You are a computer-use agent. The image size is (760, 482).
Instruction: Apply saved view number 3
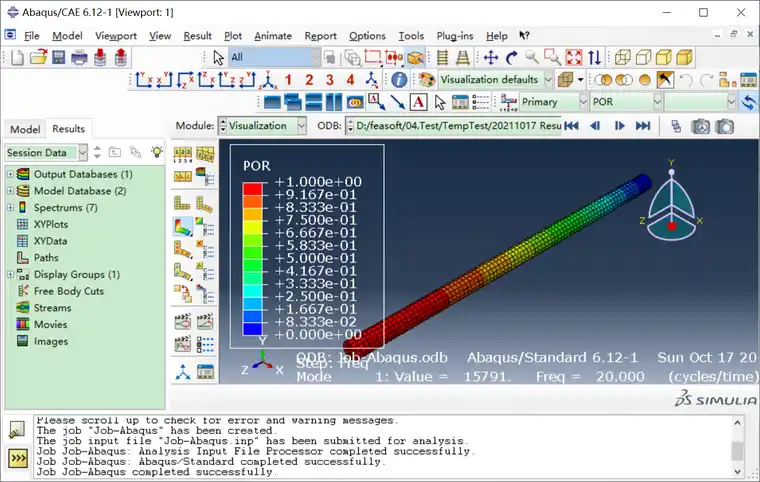coord(330,80)
